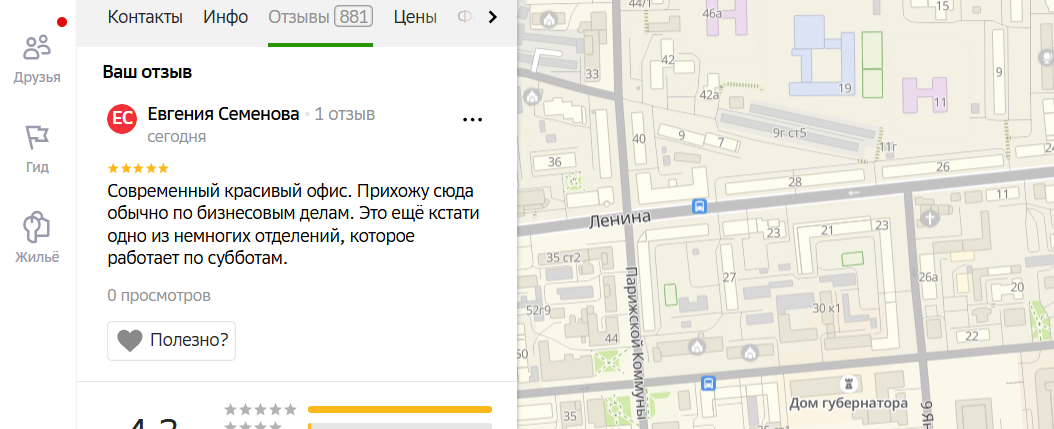The width and height of the screenshot is (1054, 429).
Task: Select building 42а on map
Action: (709, 95)
